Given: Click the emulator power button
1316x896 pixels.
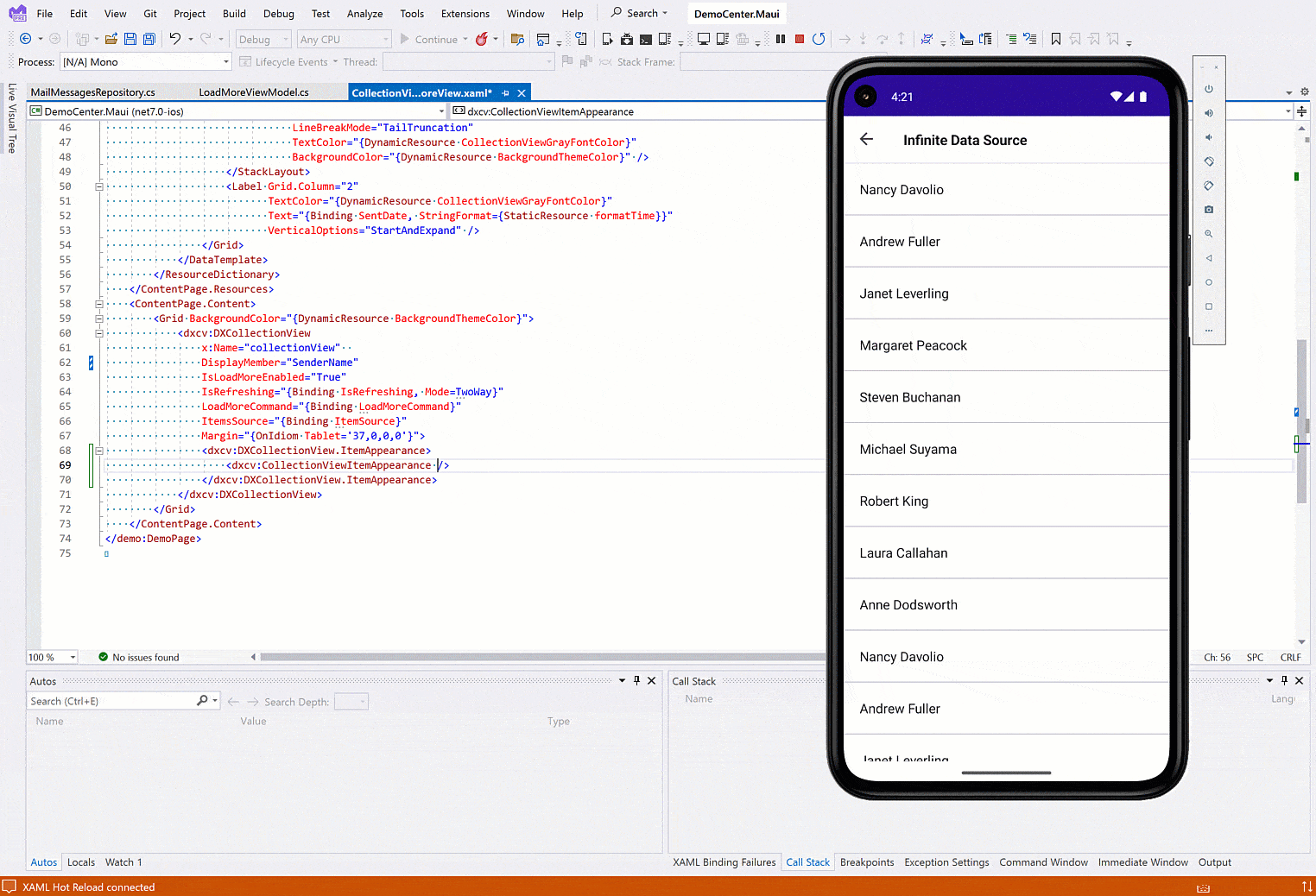Looking at the screenshot, I should [x=1209, y=89].
